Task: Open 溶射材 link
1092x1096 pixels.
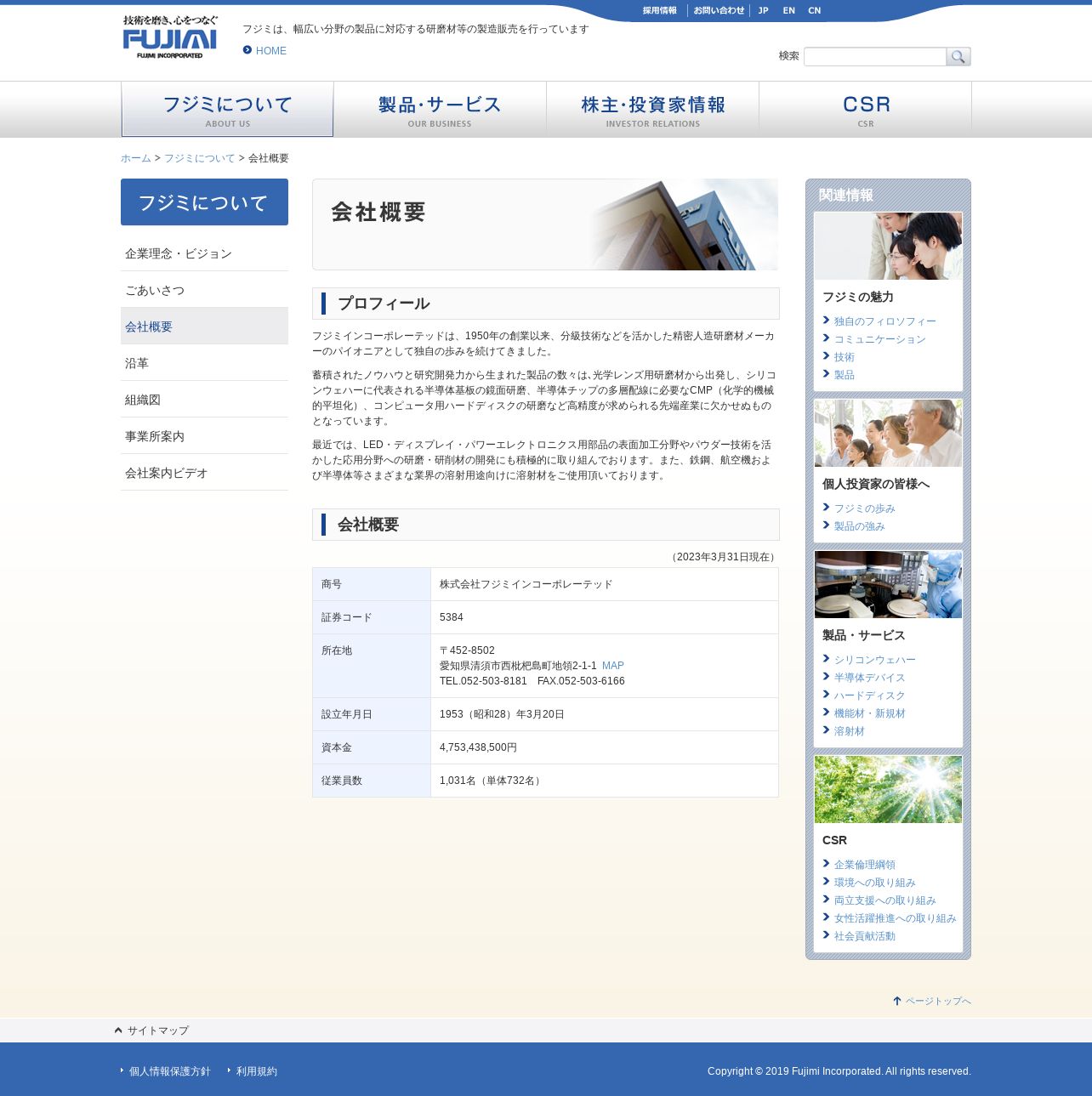Action: pos(849,731)
